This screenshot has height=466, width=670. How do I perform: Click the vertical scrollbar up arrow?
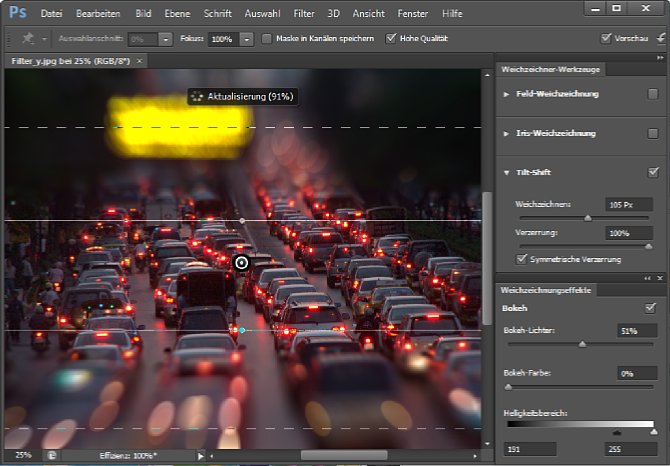coord(487,75)
